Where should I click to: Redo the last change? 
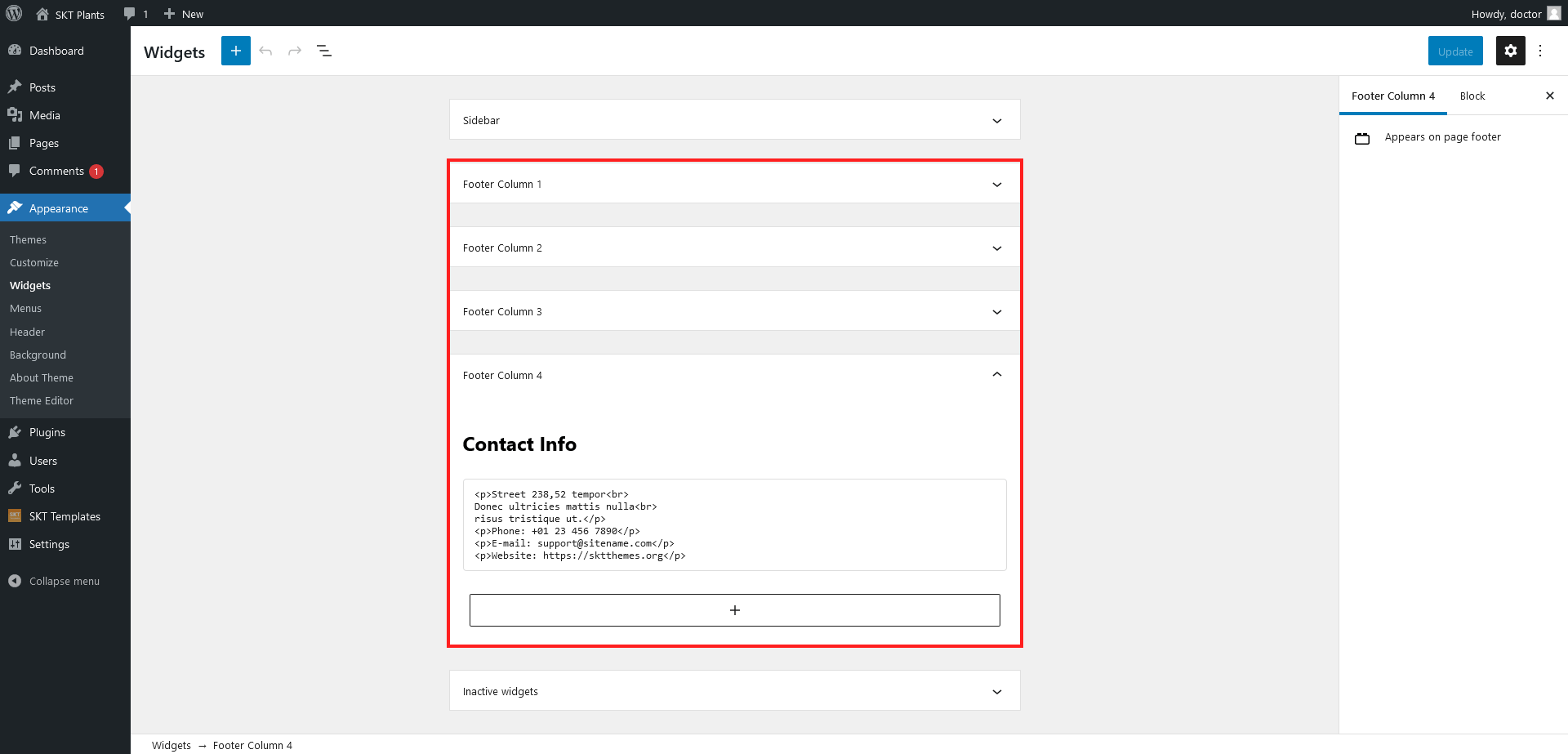point(295,51)
